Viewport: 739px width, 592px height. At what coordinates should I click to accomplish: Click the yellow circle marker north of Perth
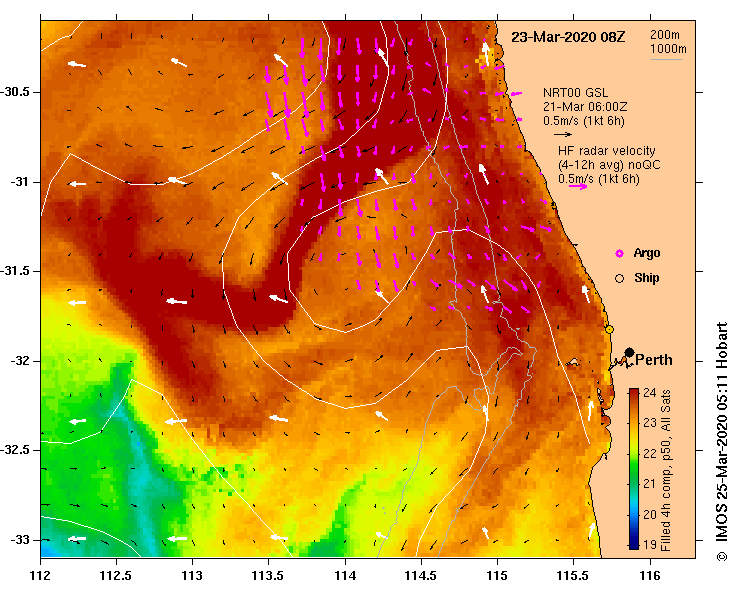point(609,329)
